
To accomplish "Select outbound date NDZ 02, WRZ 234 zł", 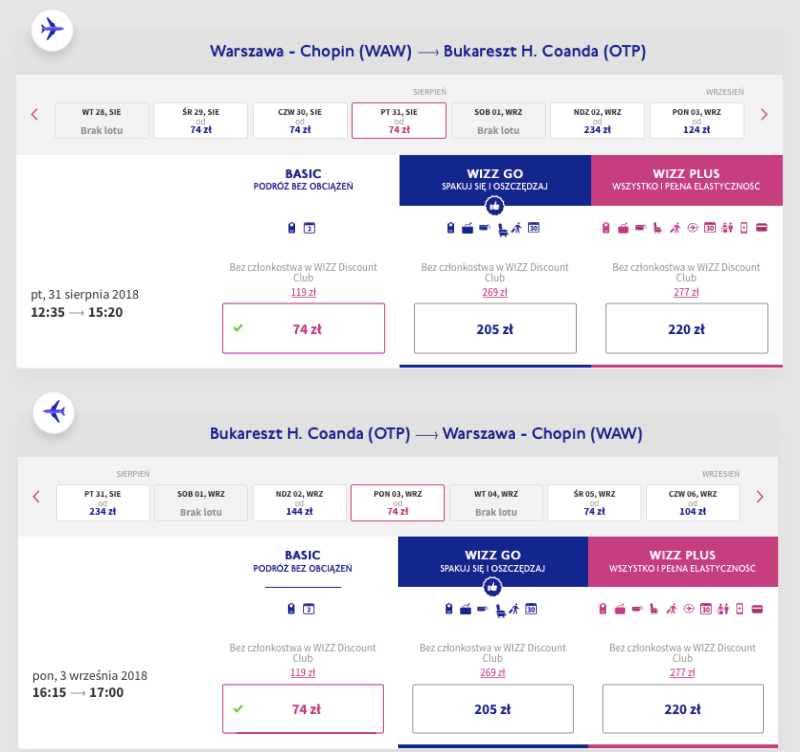I will point(597,120).
